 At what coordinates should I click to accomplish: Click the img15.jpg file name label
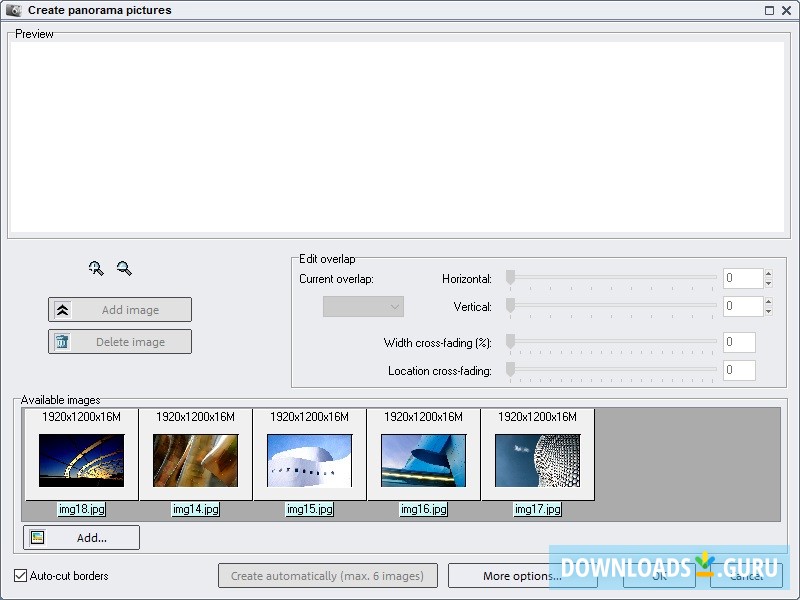coord(310,509)
